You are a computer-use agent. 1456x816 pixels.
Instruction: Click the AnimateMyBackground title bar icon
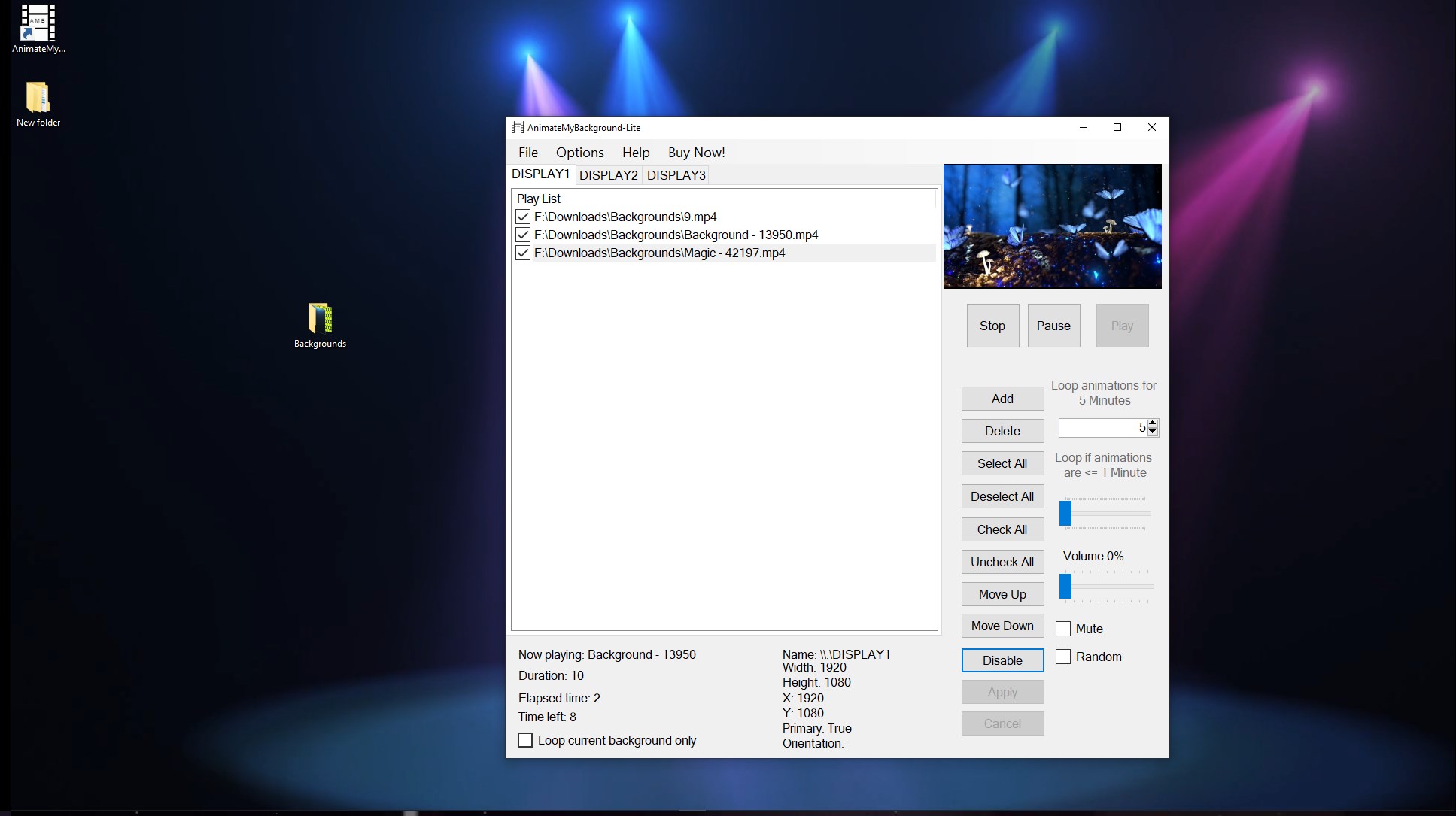point(518,127)
